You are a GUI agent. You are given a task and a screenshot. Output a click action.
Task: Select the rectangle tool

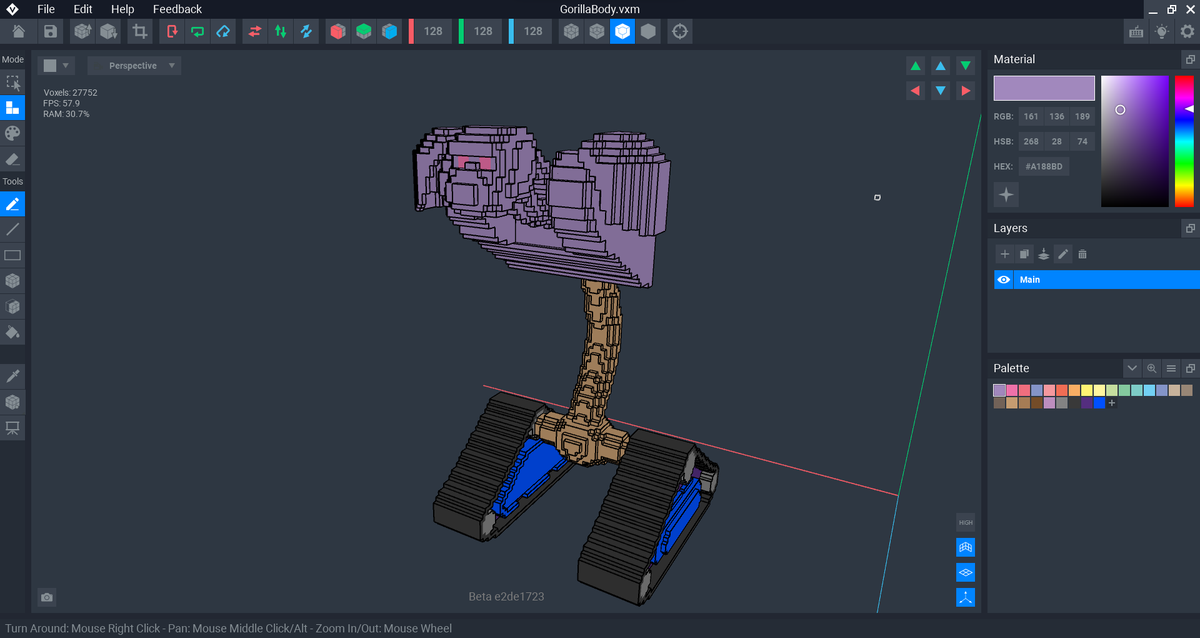click(x=13, y=256)
